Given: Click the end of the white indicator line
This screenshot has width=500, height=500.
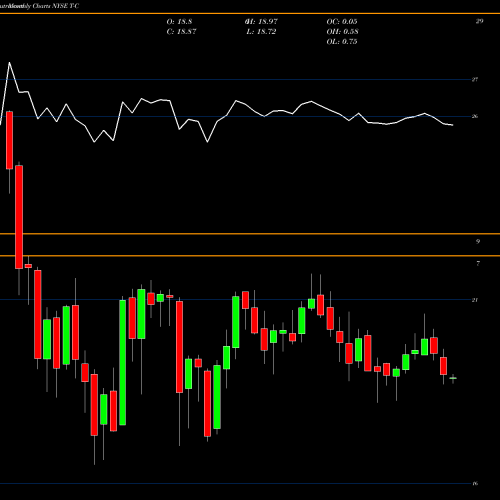Looking at the screenshot, I should pos(453,125).
